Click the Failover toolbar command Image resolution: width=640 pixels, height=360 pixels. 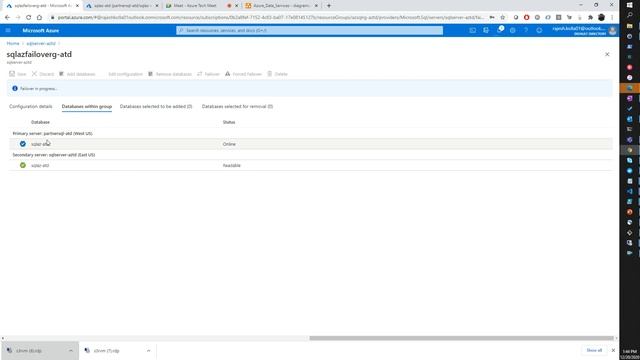tap(208, 74)
